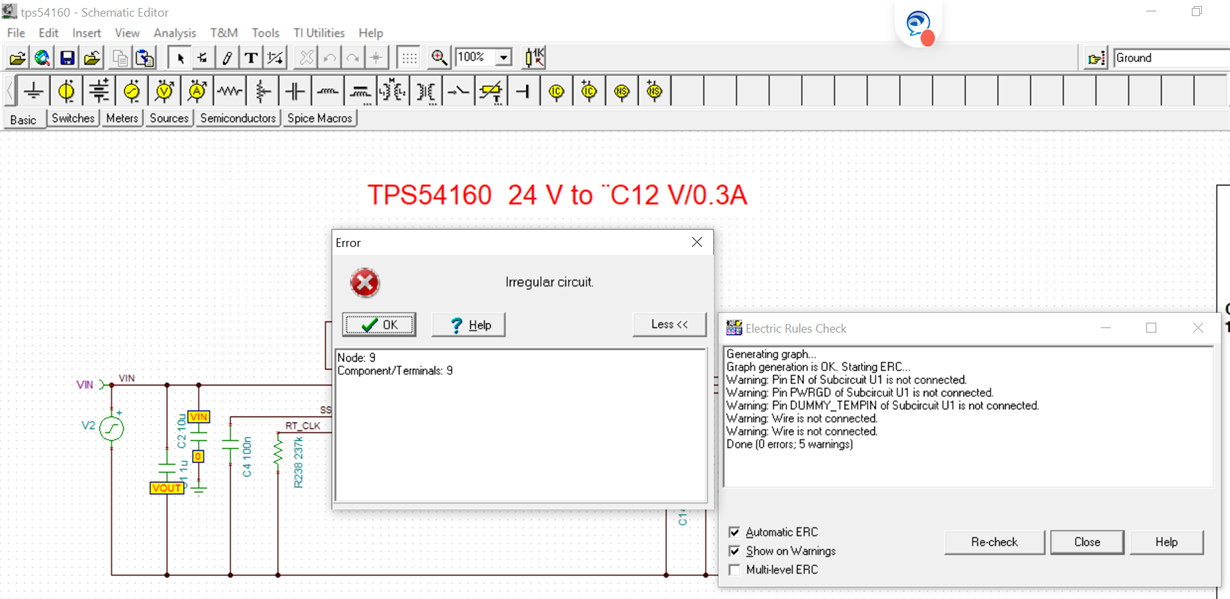This screenshot has height=599, width=1230.
Task: Select the Text tool
Action: [x=251, y=58]
